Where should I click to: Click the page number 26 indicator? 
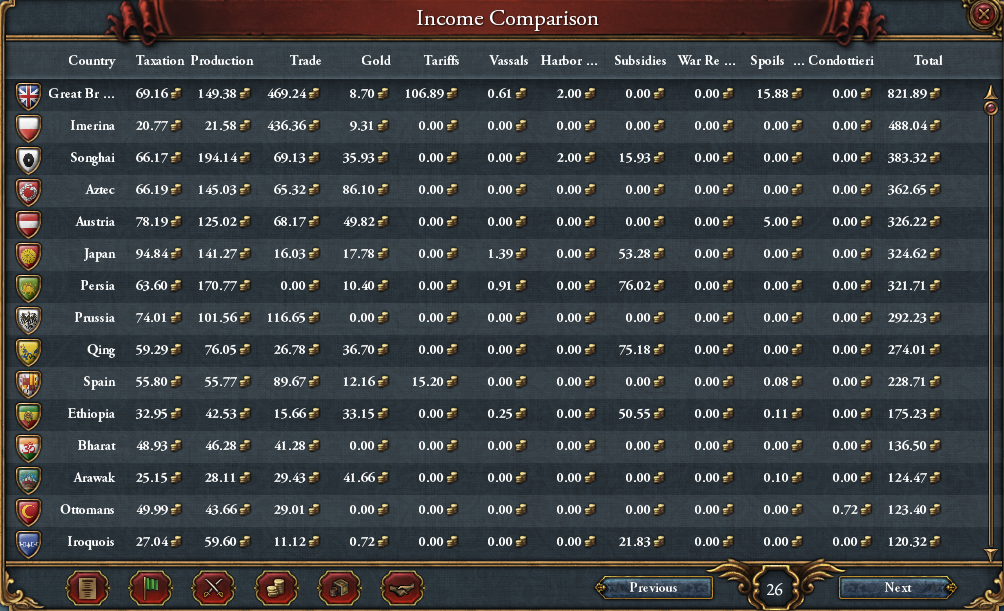tap(774, 589)
